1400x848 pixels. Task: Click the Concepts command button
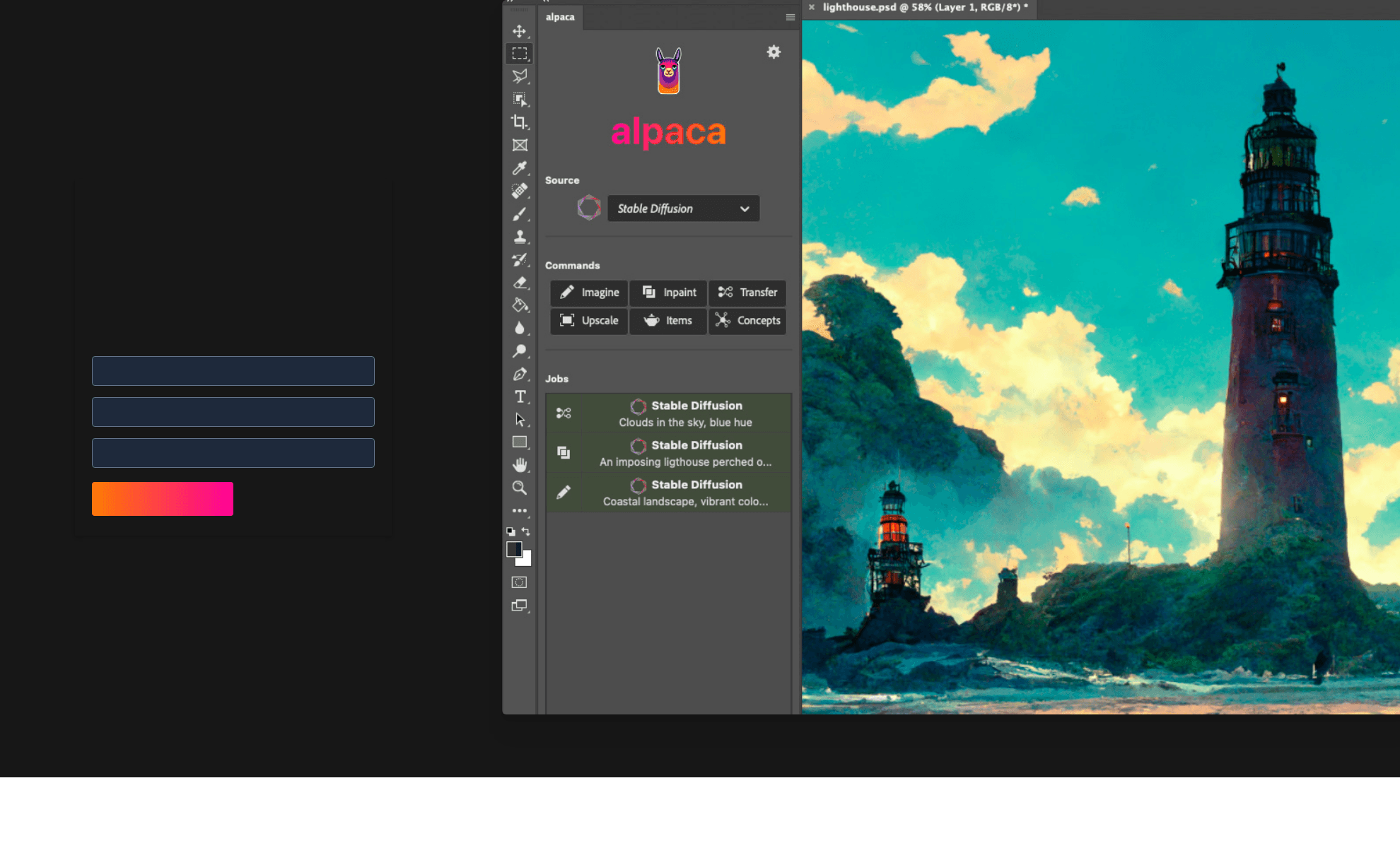tap(747, 321)
